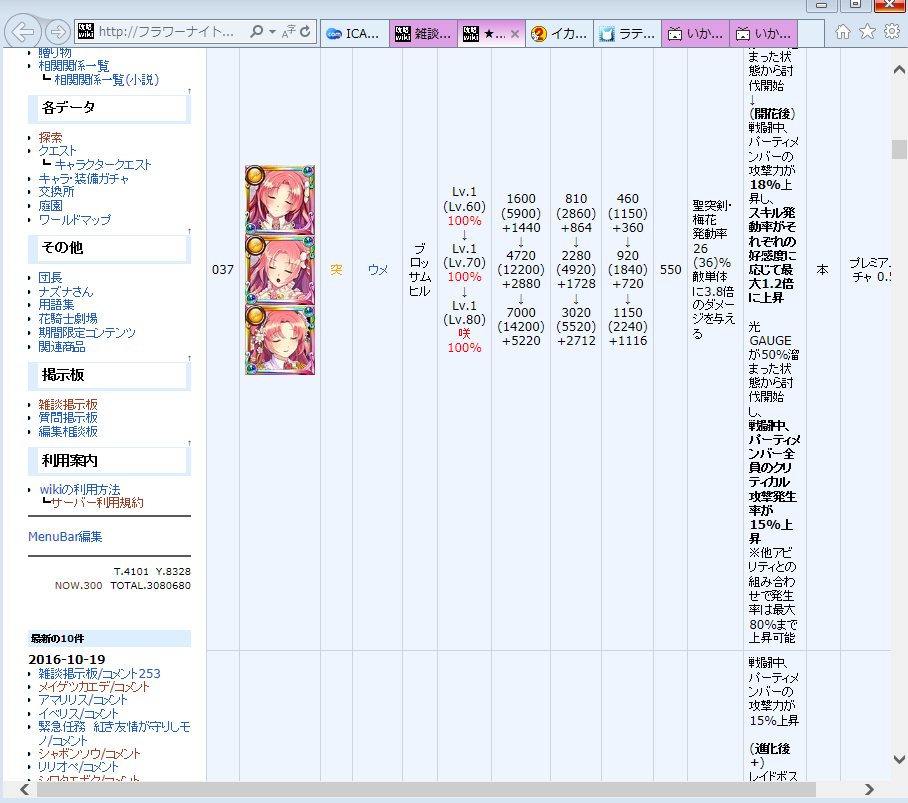This screenshot has width=908, height=803.
Task: Switch to the last いか... tab
Action: [x=764, y=34]
